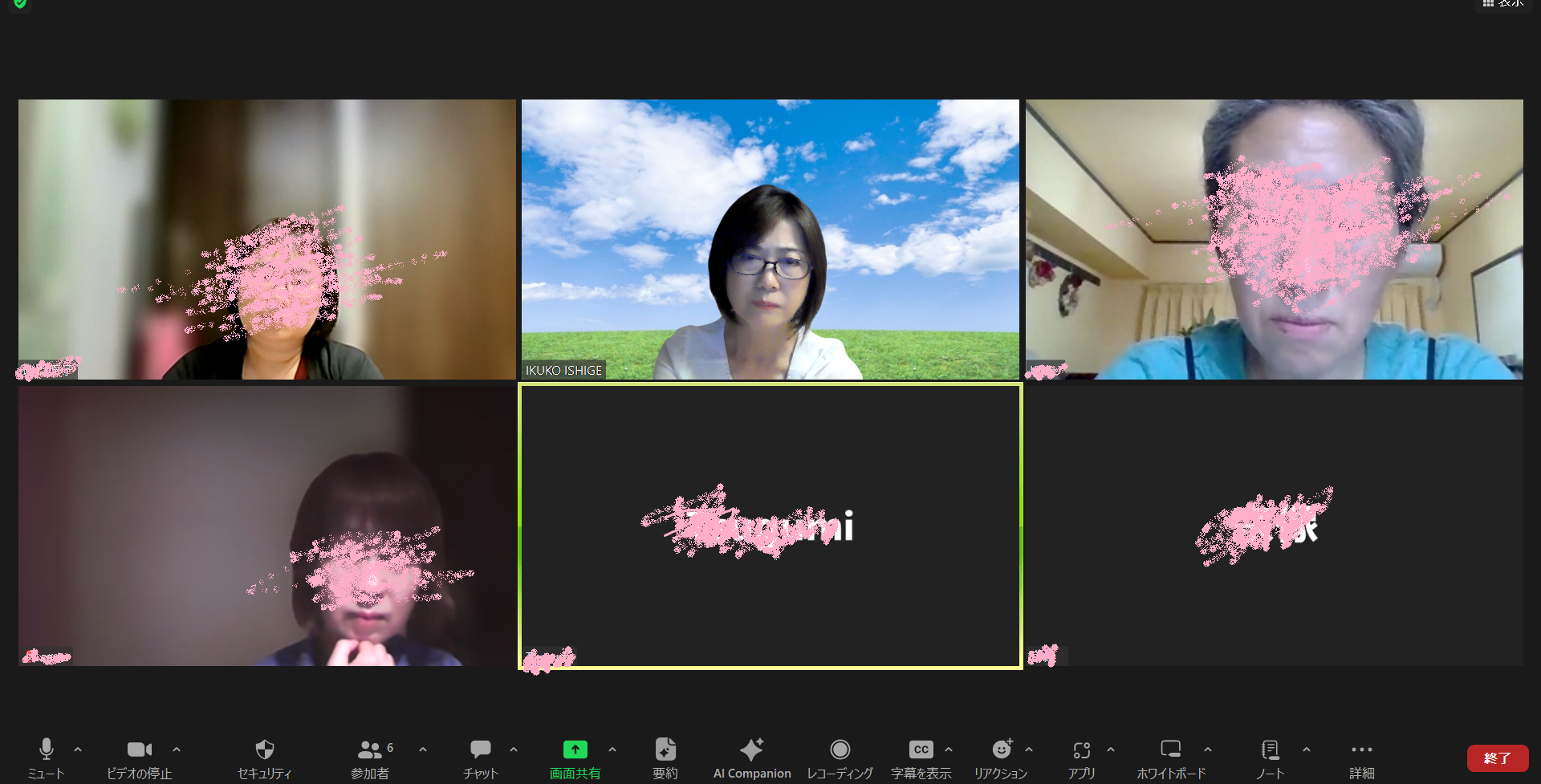Viewport: 1541px width, 784px height.
Task: Open the more options ellipsis menu
Action: click(x=1361, y=750)
